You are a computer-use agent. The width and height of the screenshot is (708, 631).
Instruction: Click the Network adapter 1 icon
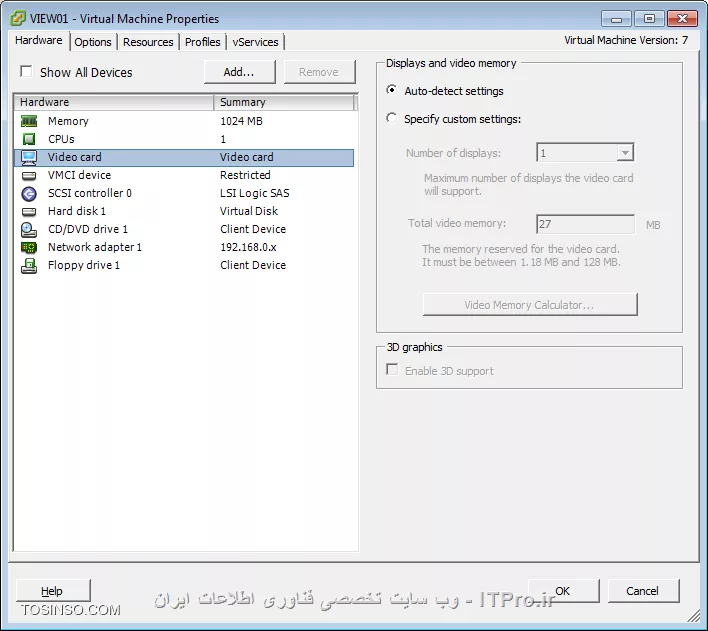(x=29, y=248)
